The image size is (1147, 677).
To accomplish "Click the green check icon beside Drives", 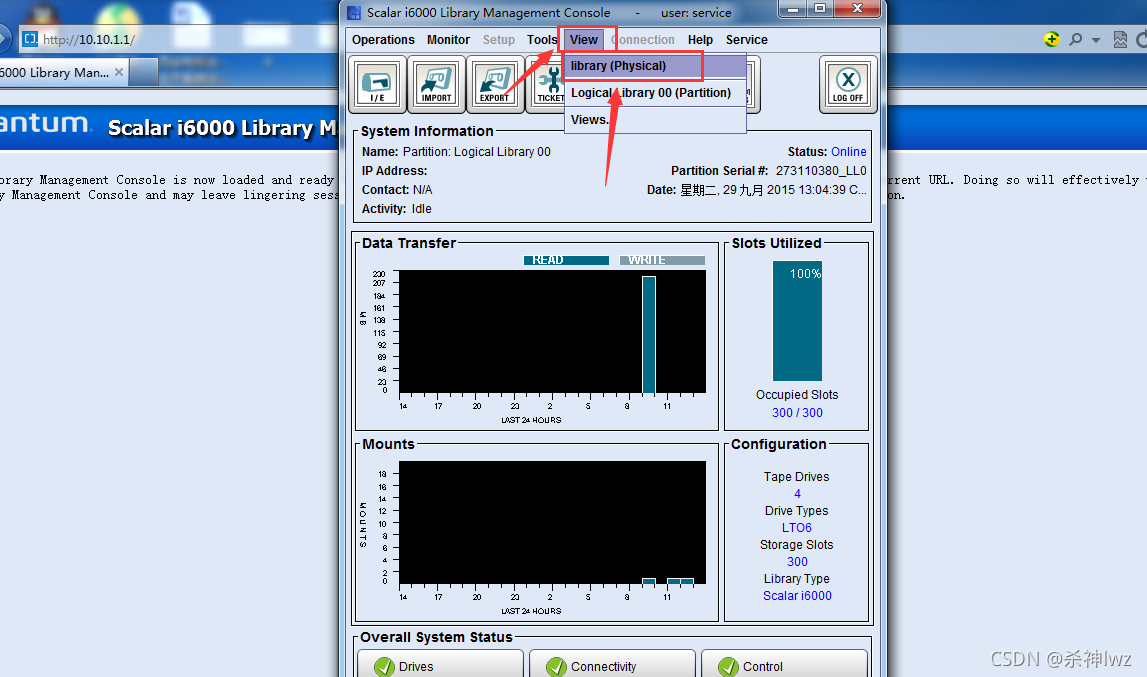I will coord(384,667).
